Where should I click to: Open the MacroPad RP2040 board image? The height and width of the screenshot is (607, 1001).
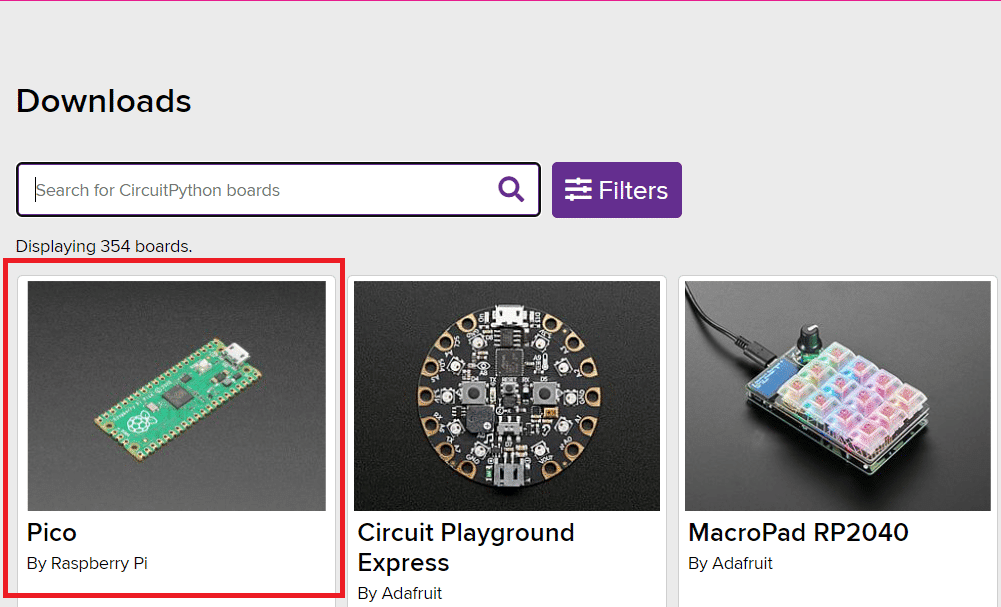pyautogui.click(x=838, y=396)
